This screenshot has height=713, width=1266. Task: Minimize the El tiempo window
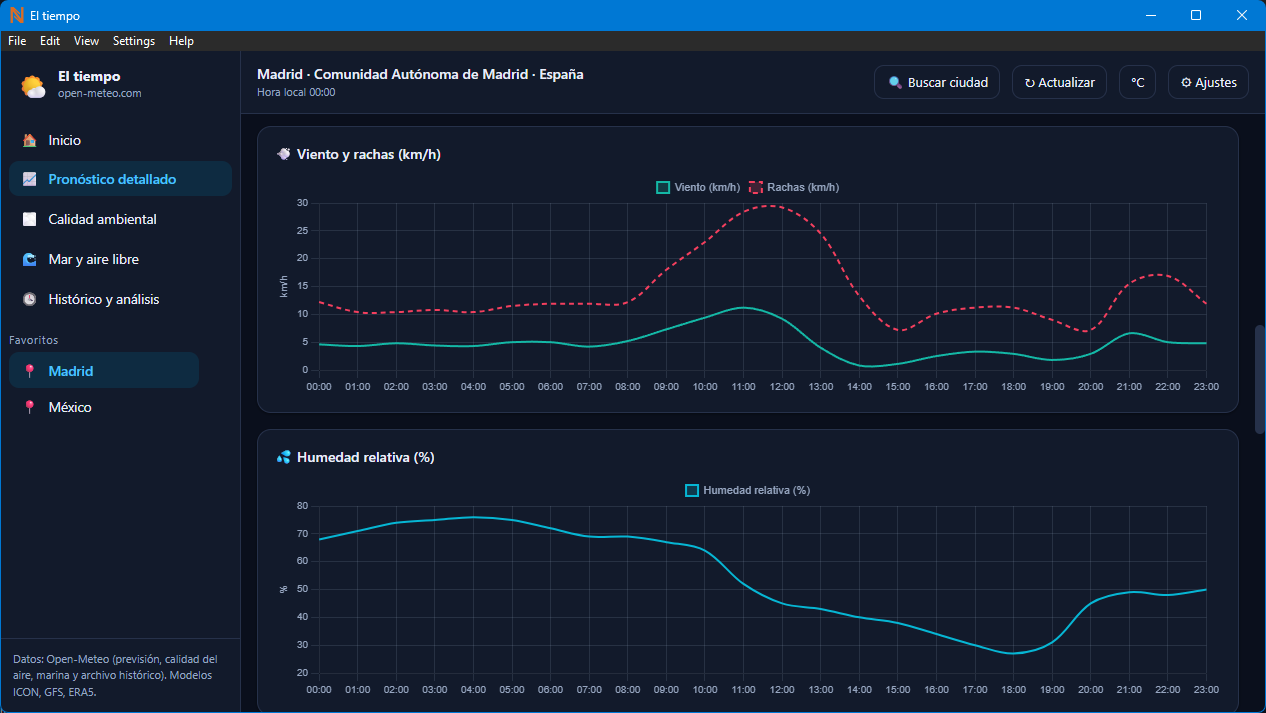pos(1151,15)
